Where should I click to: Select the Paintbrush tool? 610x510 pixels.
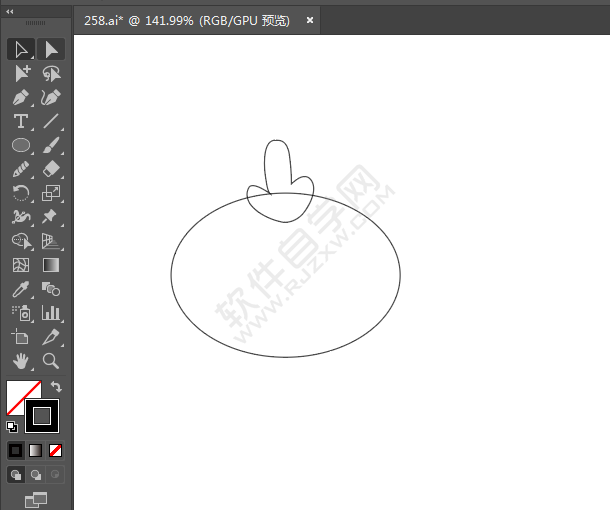point(51,145)
